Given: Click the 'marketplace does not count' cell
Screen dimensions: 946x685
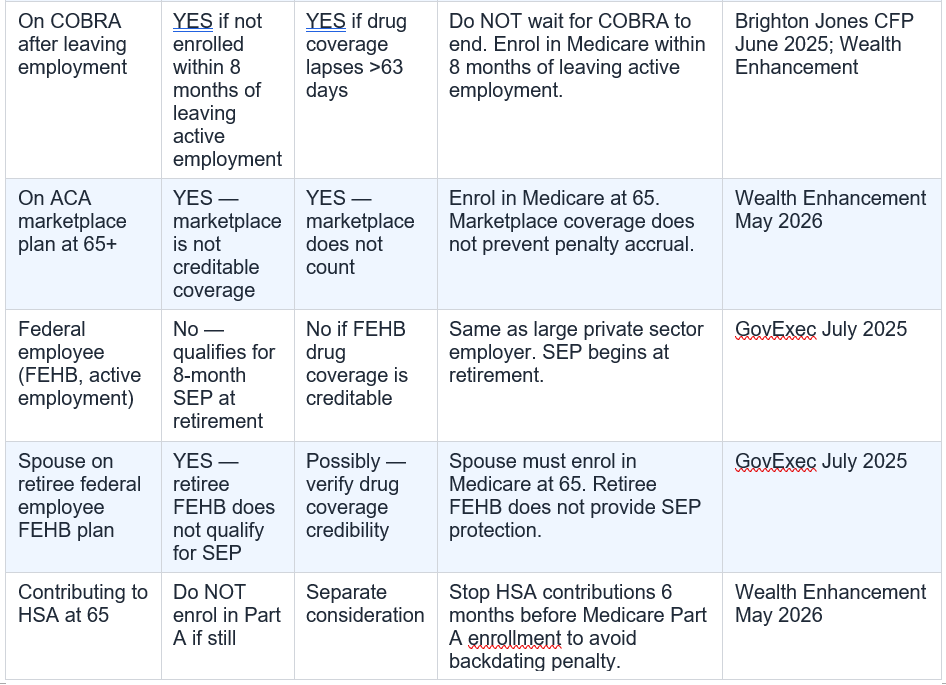Looking at the screenshot, I should (366, 244).
